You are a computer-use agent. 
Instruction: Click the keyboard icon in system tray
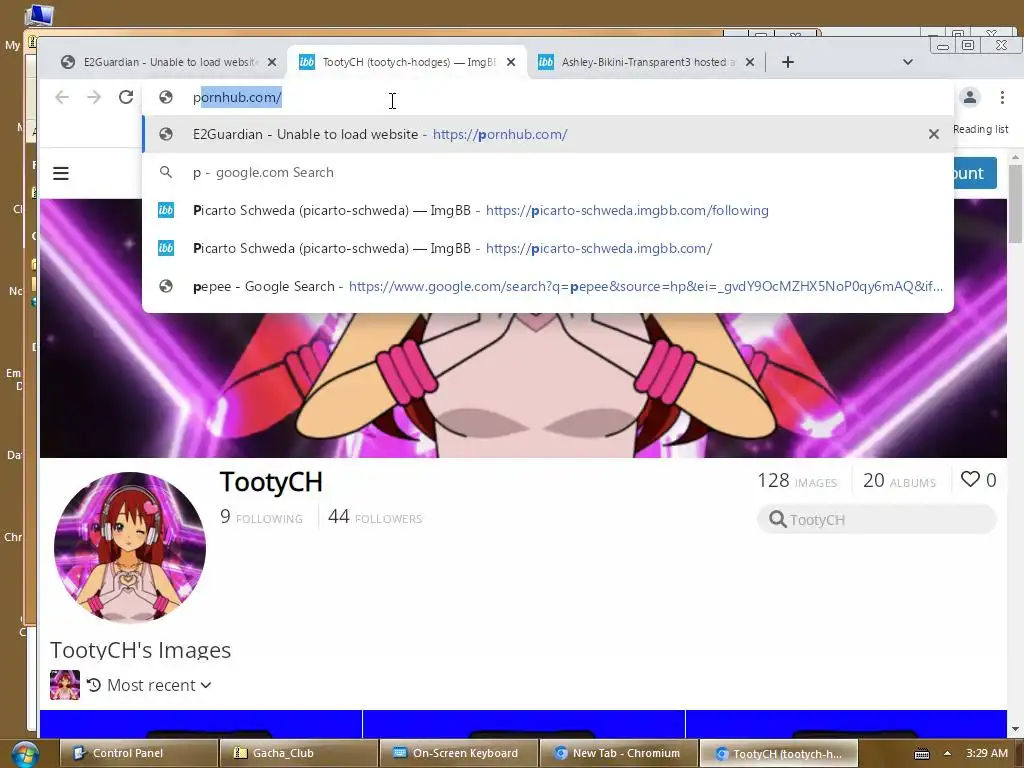pos(921,754)
